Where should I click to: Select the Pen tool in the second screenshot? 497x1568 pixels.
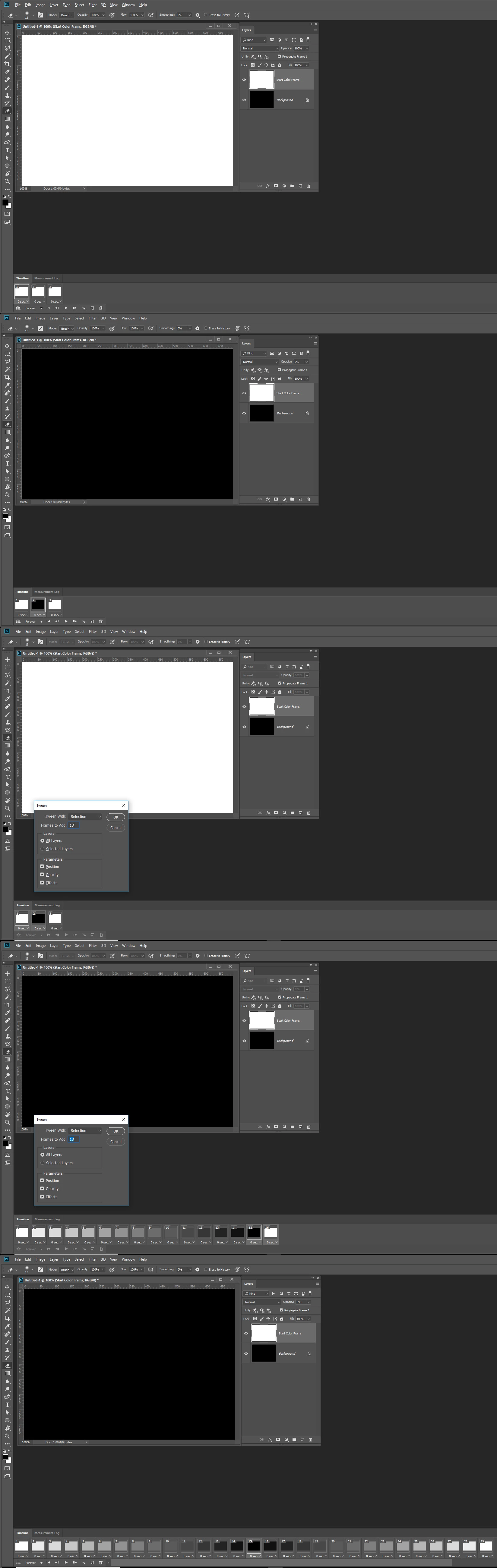[x=7, y=455]
